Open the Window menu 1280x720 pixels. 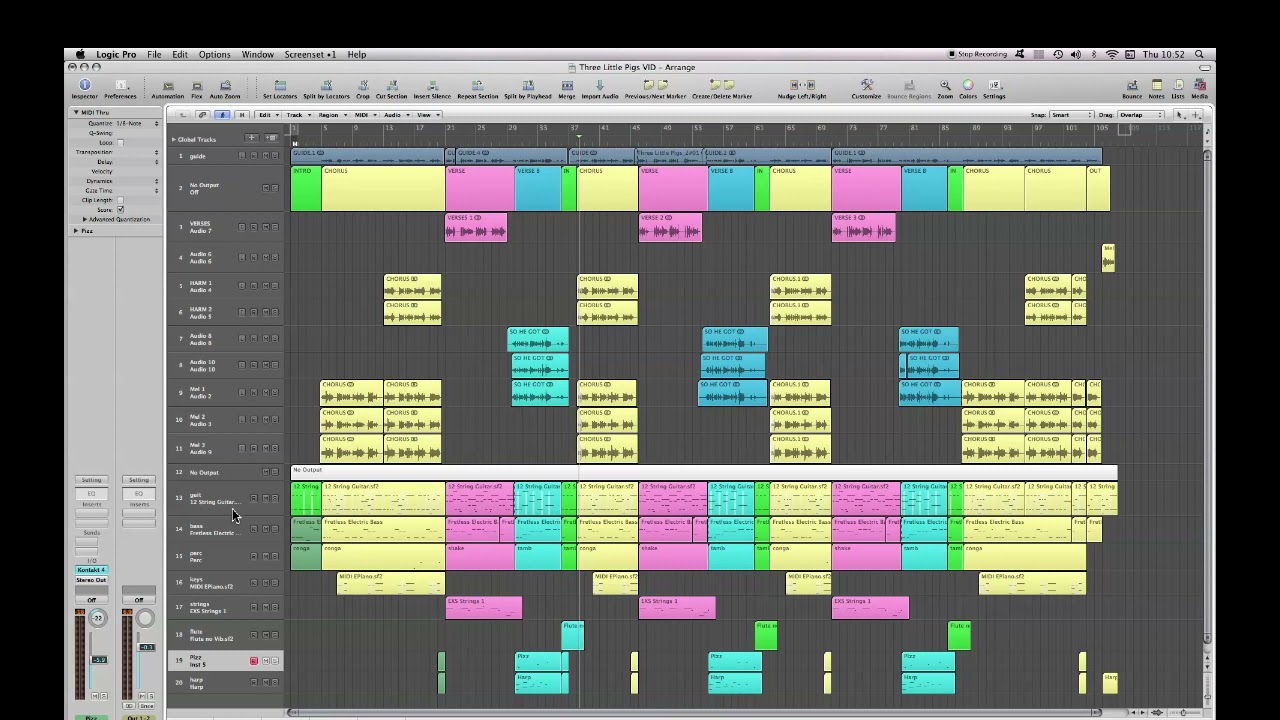257,54
